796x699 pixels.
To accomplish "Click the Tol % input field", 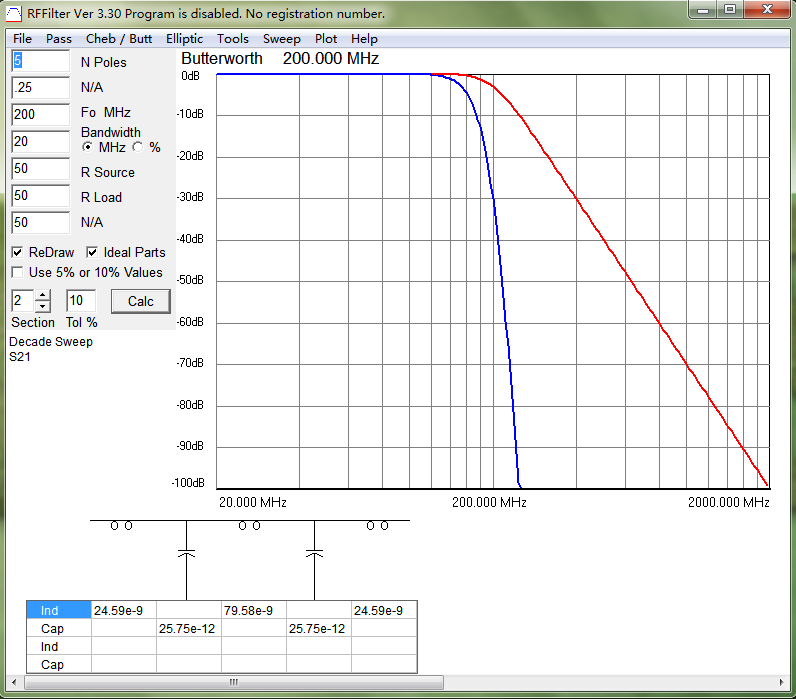I will 81,301.
